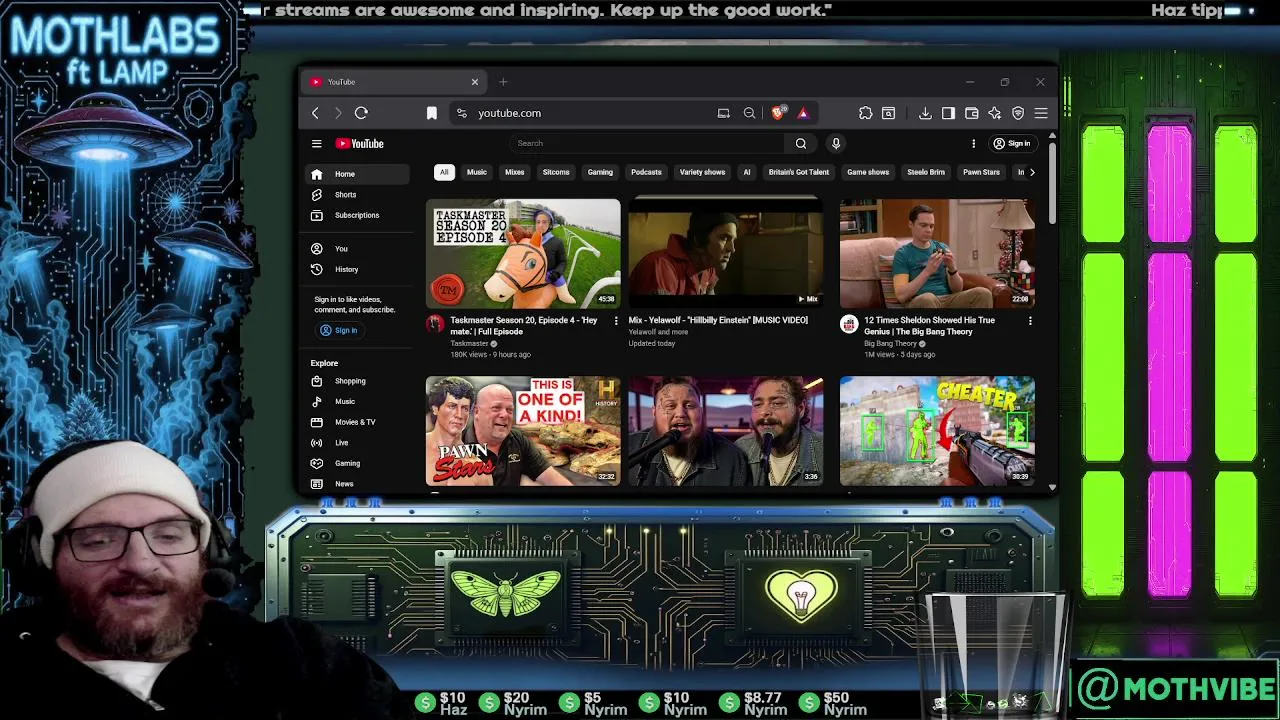Open the Brave Wallet icon
Image resolution: width=1280 pixels, height=720 pixels.
tap(971, 113)
